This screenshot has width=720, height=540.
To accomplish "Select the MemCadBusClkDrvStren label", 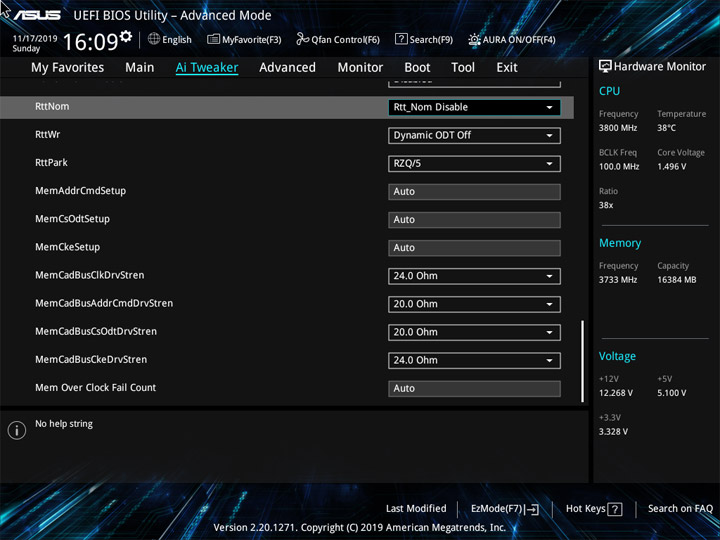I will pyautogui.click(x=90, y=275).
